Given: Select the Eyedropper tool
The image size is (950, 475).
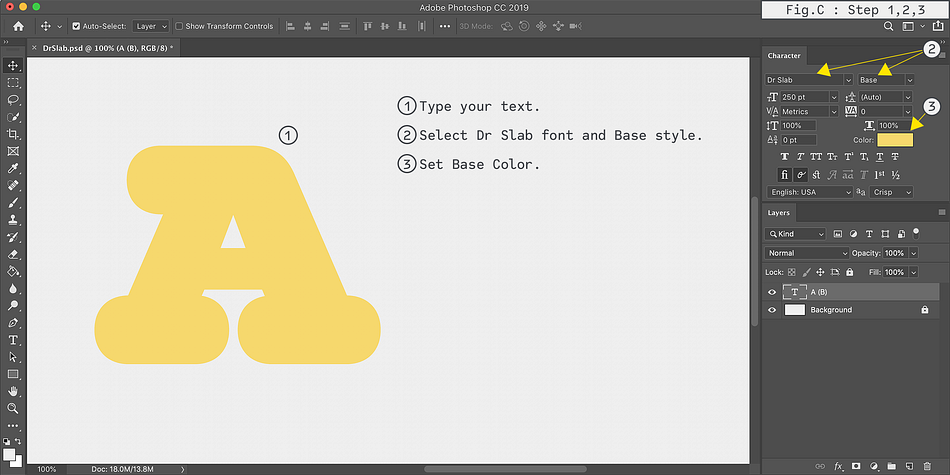Looking at the screenshot, I should [x=13, y=168].
